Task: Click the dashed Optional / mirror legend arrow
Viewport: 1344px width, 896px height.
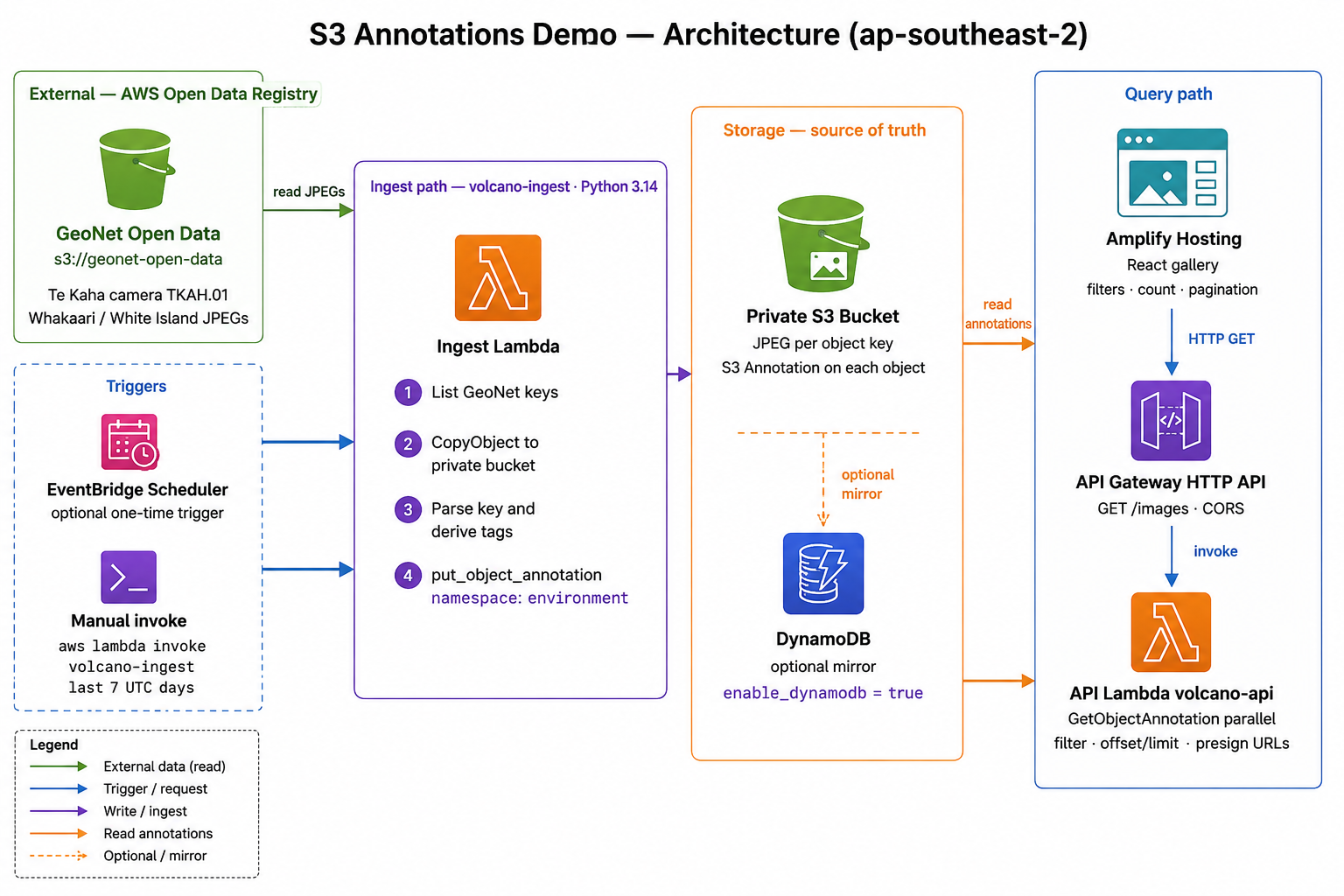Action: (x=59, y=856)
